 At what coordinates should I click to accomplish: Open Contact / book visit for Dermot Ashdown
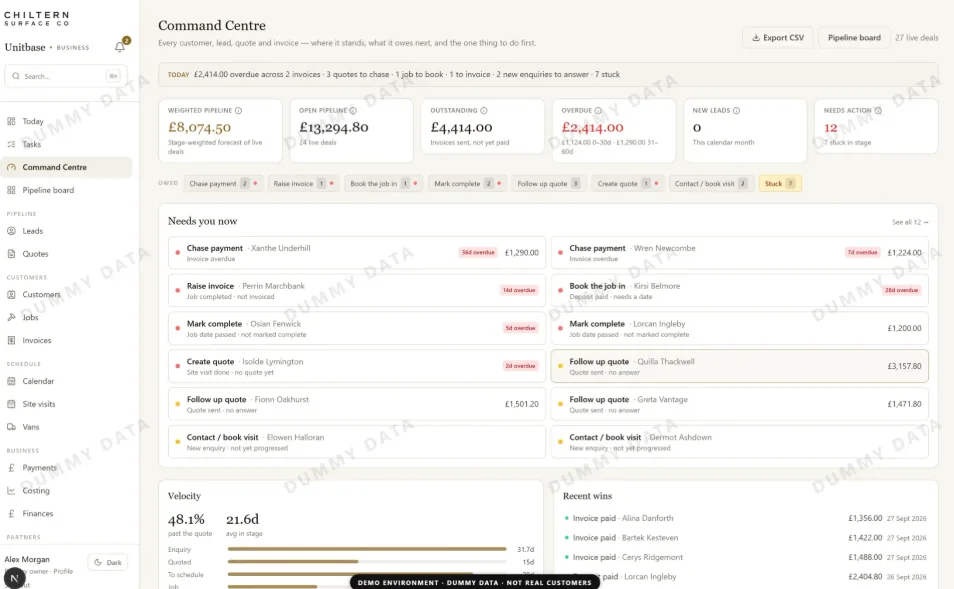[x=739, y=442]
